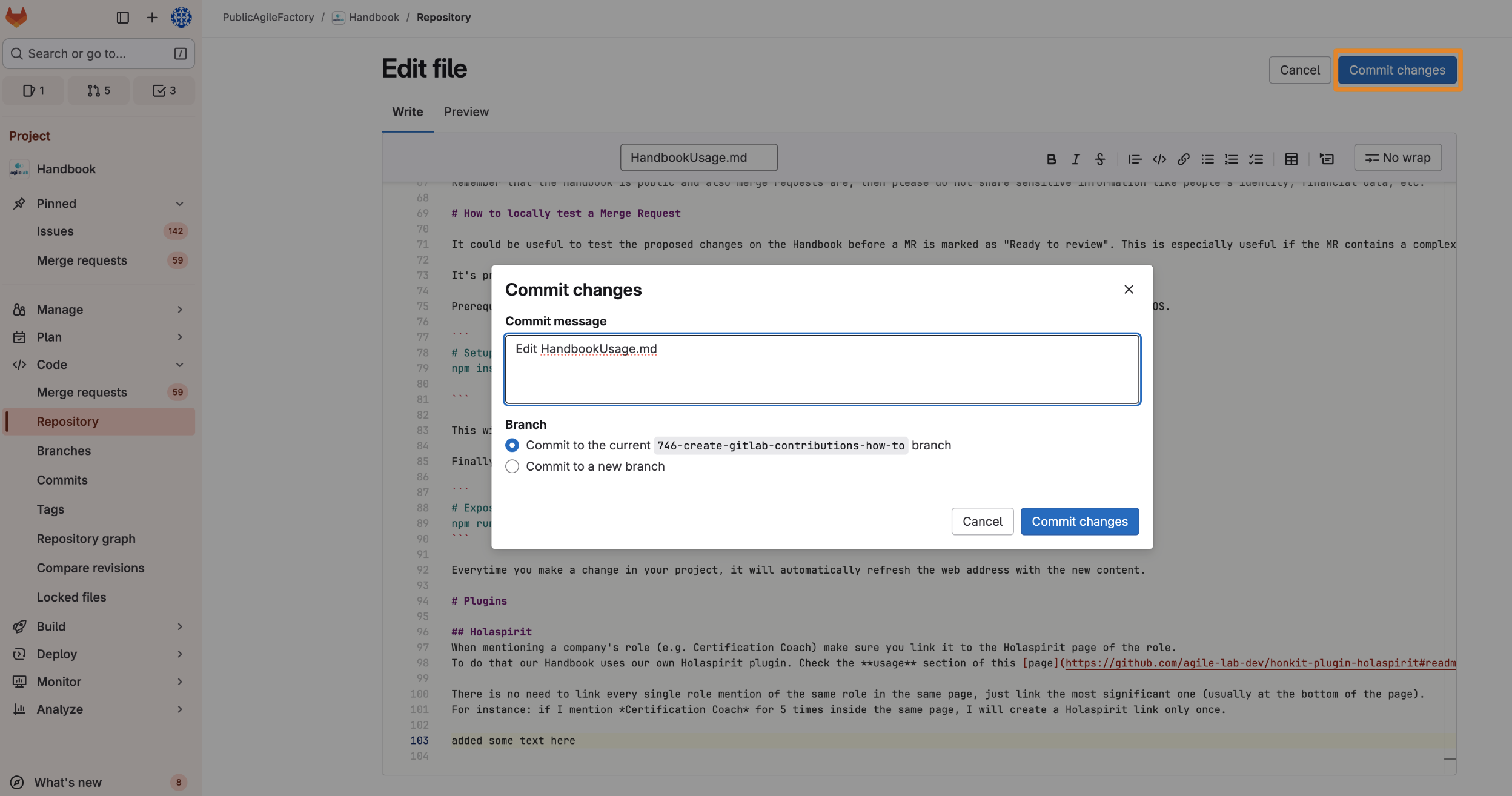This screenshot has width=1512, height=796.
Task: Click the '# Plugins' heading line
Action: (479, 601)
